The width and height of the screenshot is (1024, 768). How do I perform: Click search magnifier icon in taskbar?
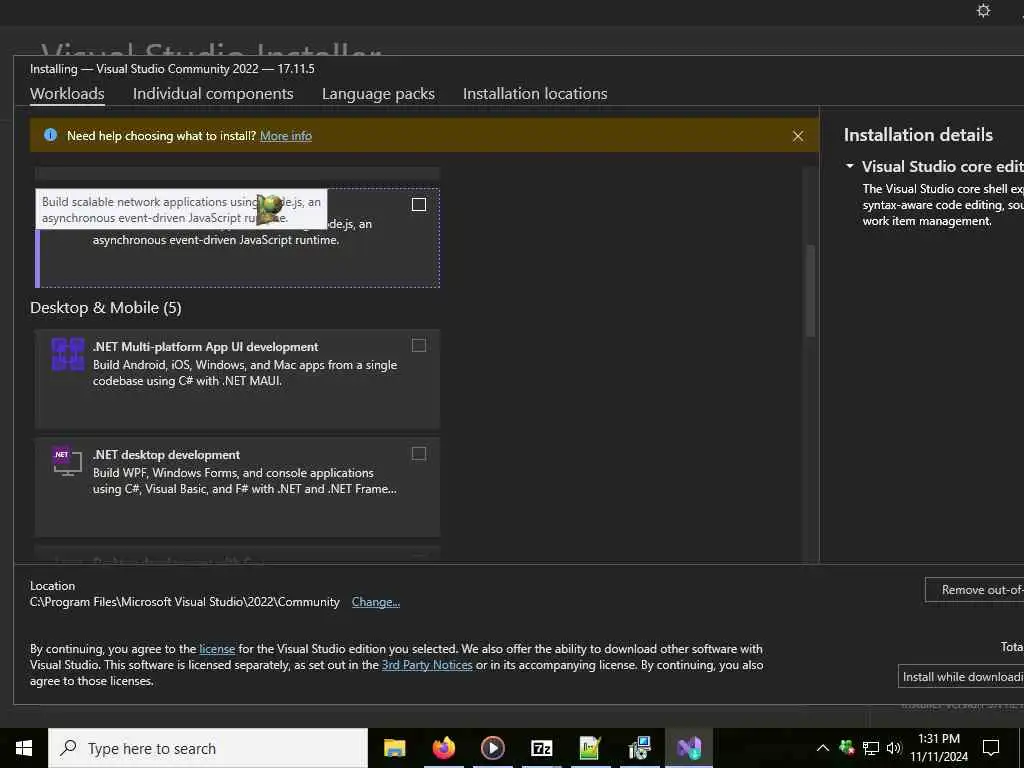pos(68,748)
